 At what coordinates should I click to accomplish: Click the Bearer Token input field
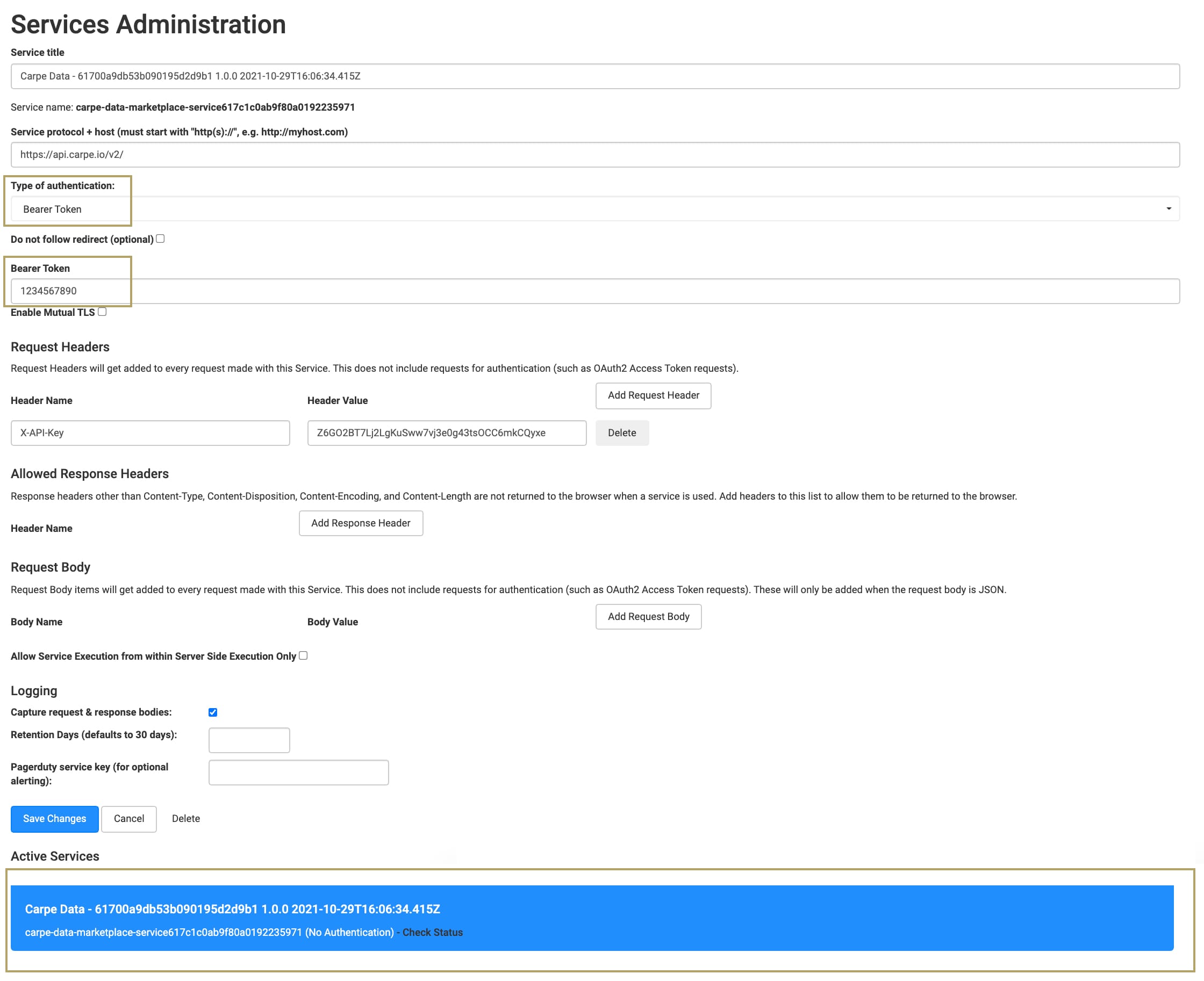pyautogui.click(x=594, y=291)
